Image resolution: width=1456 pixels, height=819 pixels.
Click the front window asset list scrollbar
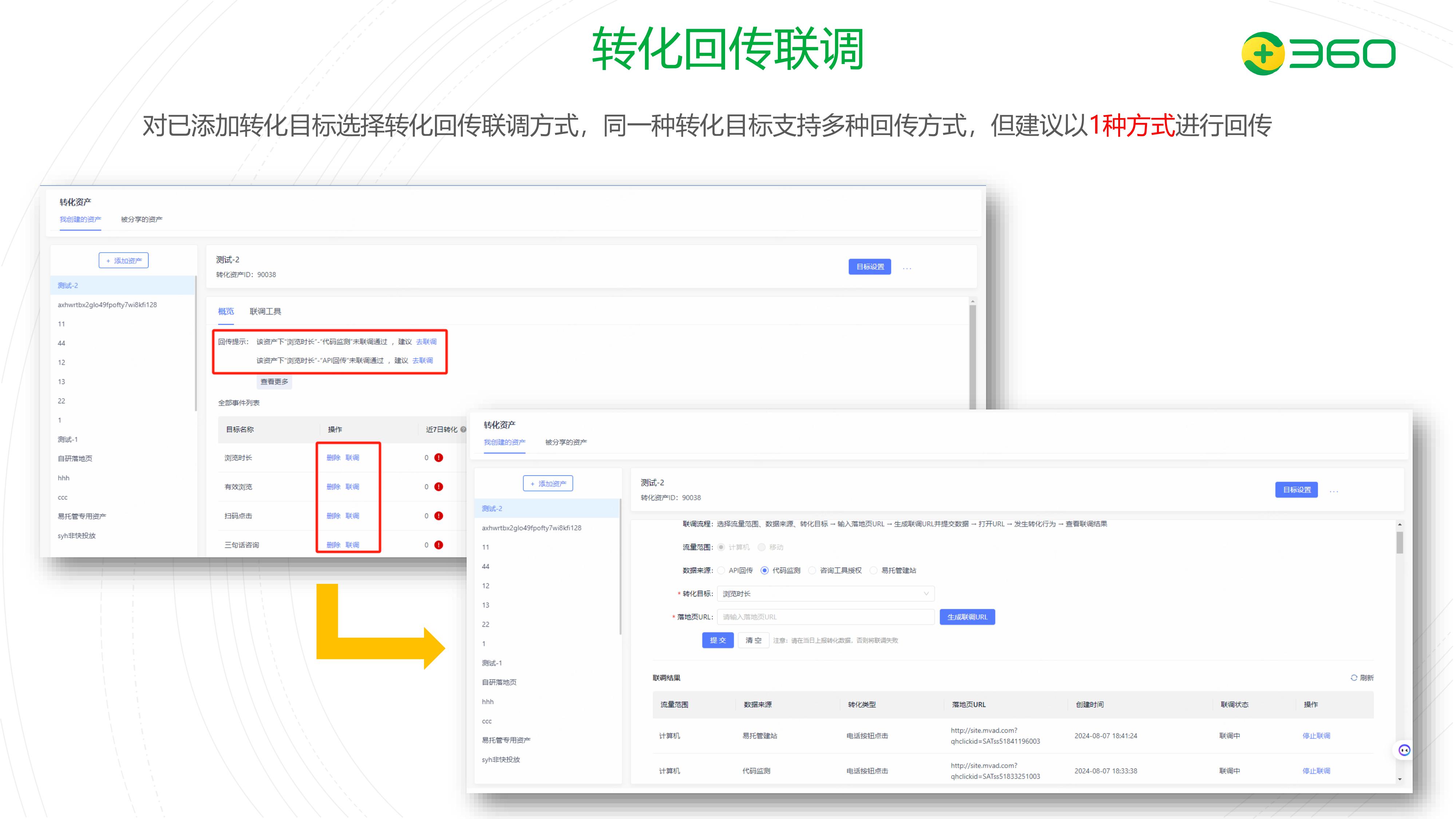[621, 566]
